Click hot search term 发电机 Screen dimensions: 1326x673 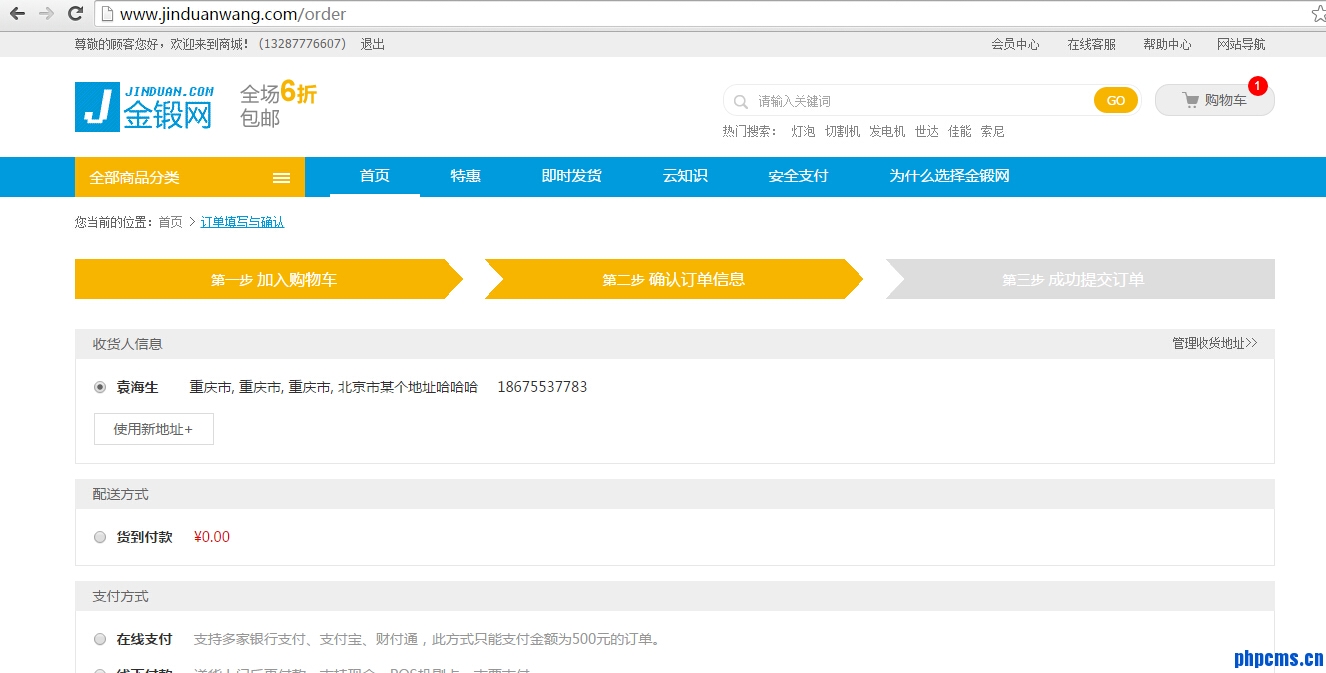pyautogui.click(x=887, y=131)
